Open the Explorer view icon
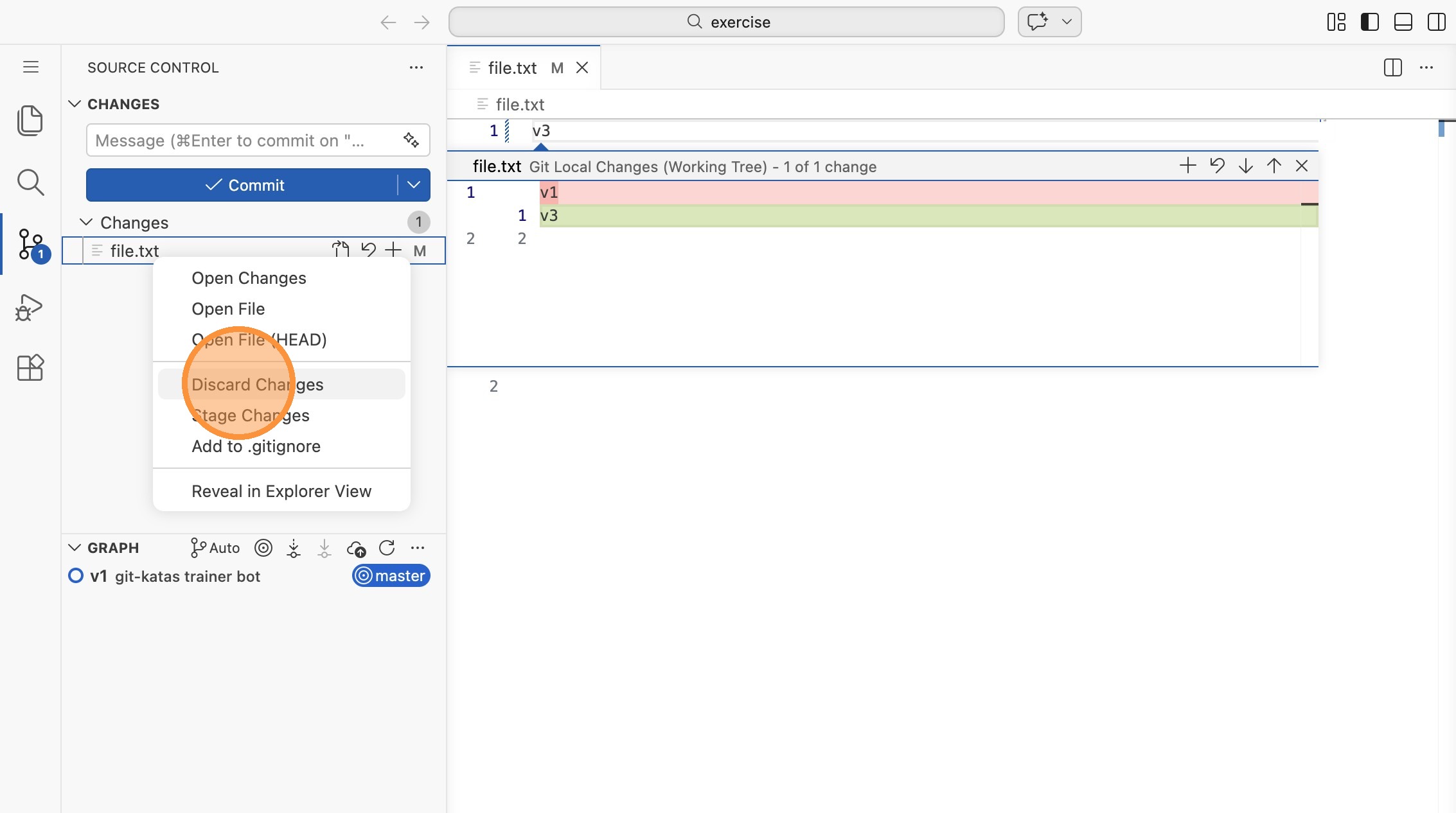Screen dimensions: 1456x813 30,121
